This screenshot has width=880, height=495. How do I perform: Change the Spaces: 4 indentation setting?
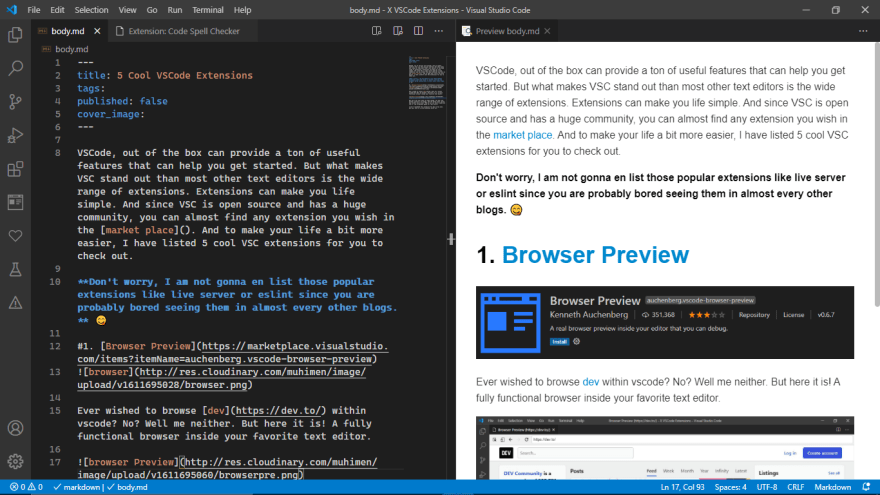(x=730, y=487)
